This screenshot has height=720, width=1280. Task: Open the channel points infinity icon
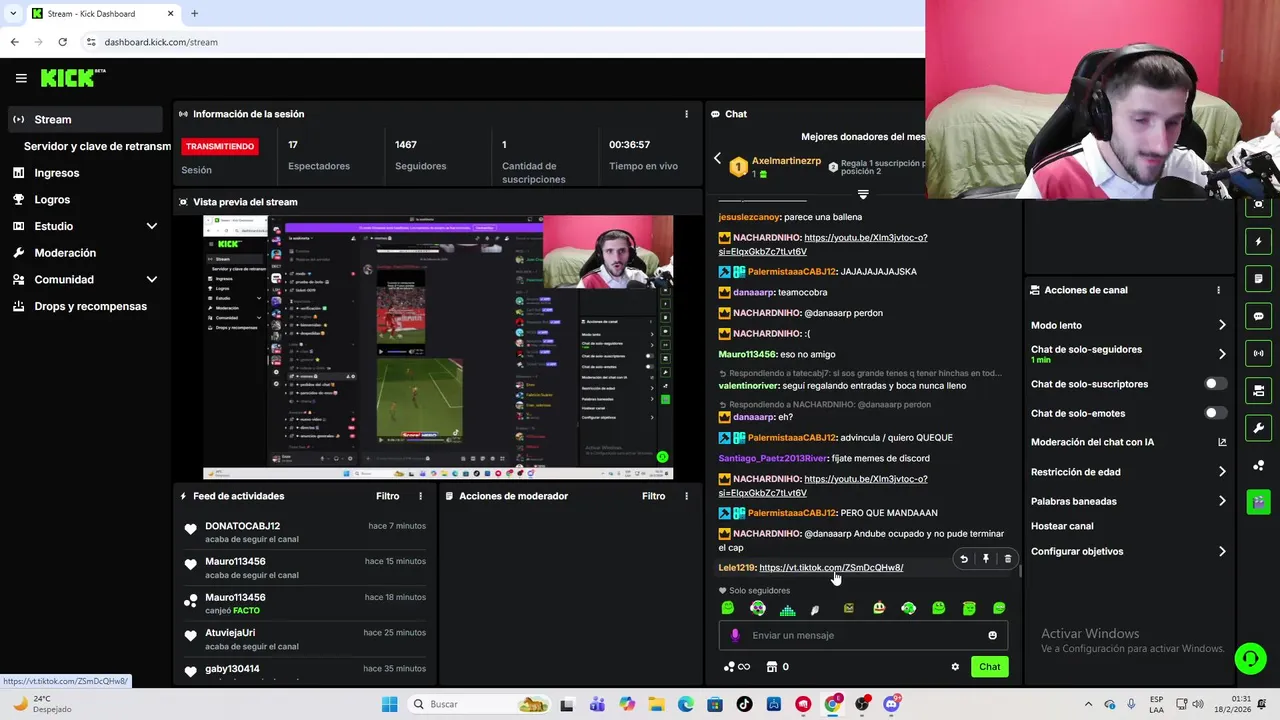point(737,667)
